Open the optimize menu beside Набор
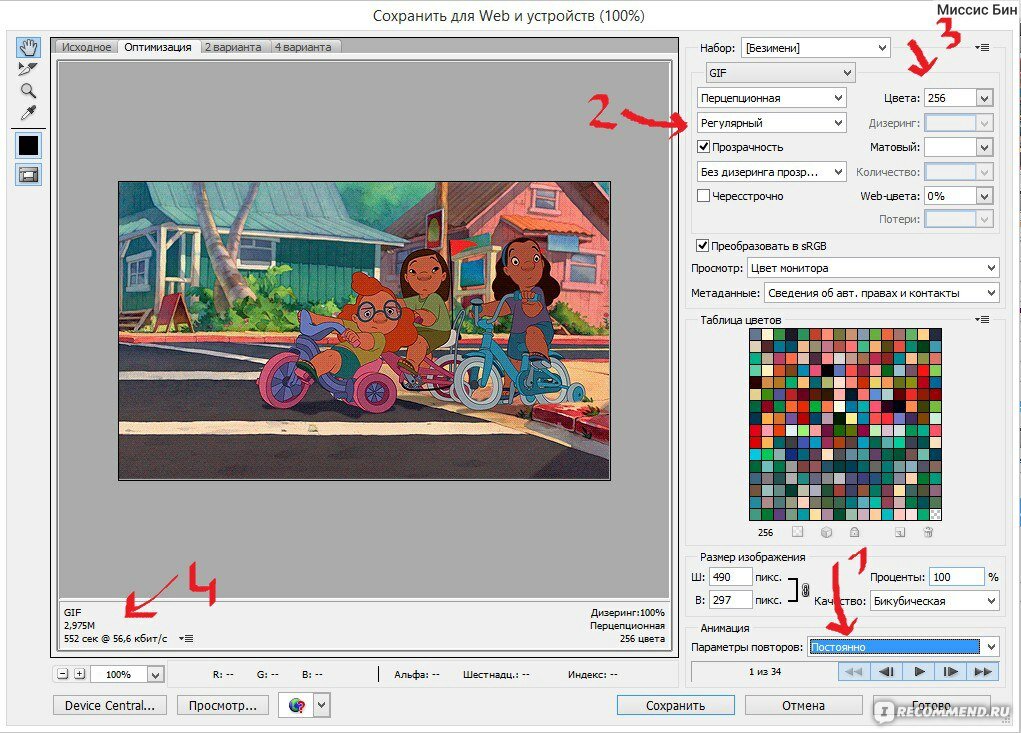This screenshot has width=1021, height=733. click(983, 48)
